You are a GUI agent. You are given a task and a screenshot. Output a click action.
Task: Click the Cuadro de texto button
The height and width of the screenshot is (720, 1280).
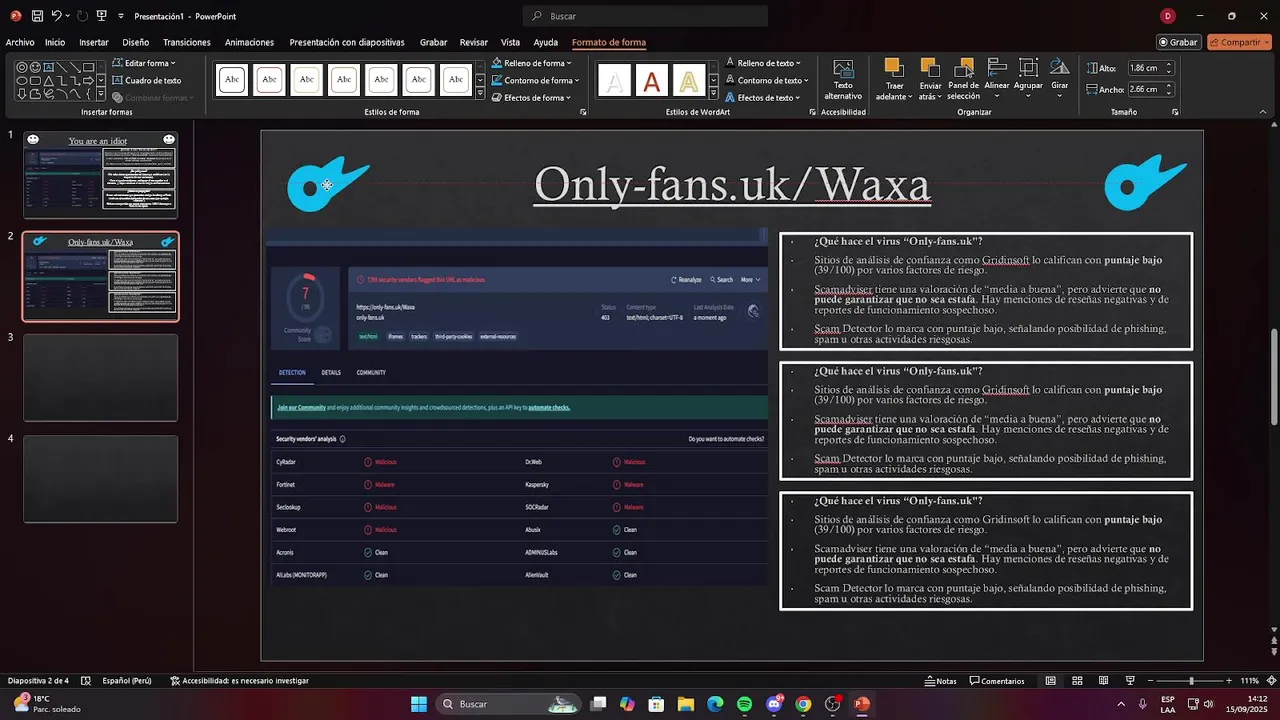pos(147,80)
